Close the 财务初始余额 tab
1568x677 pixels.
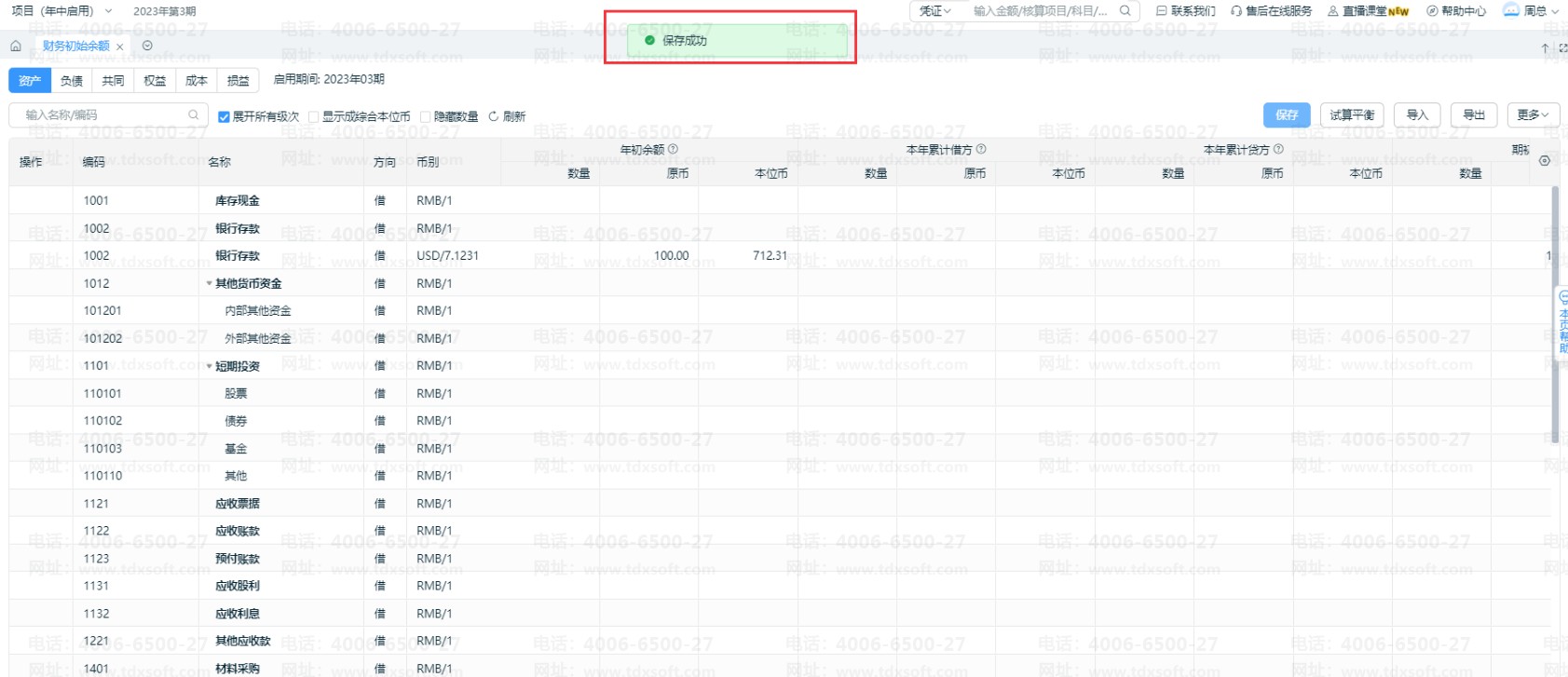(119, 47)
